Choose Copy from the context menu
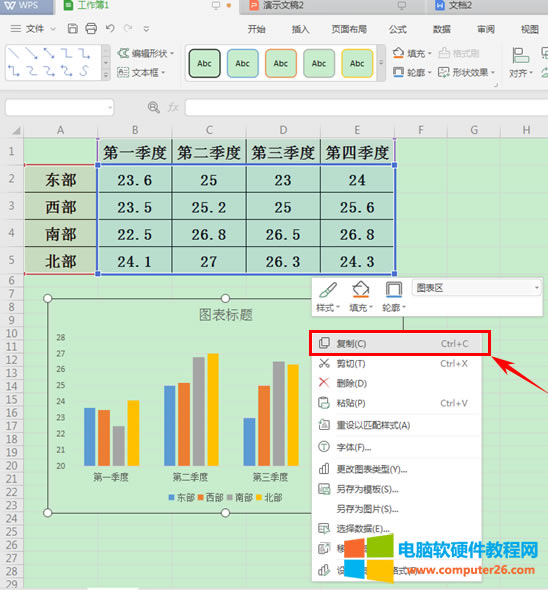Screen dimensions: 548x590 click(395, 344)
